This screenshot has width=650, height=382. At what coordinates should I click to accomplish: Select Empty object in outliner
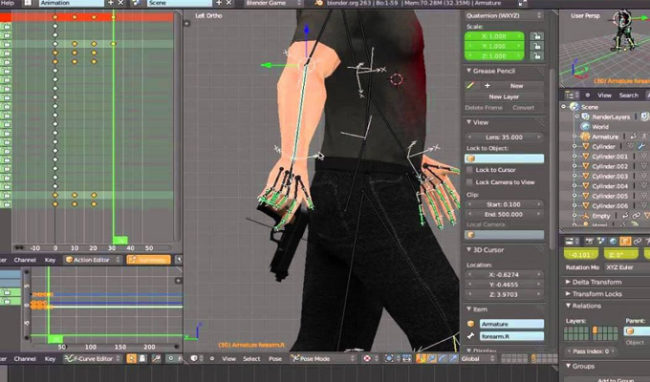601,216
